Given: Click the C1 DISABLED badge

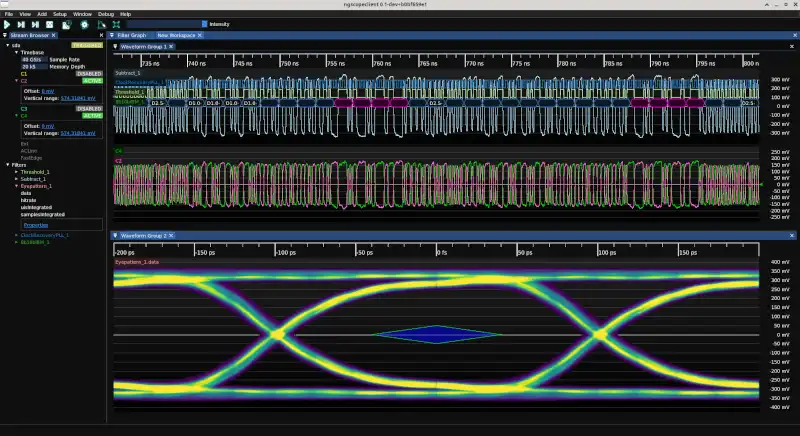Looking at the screenshot, I should (x=89, y=73).
